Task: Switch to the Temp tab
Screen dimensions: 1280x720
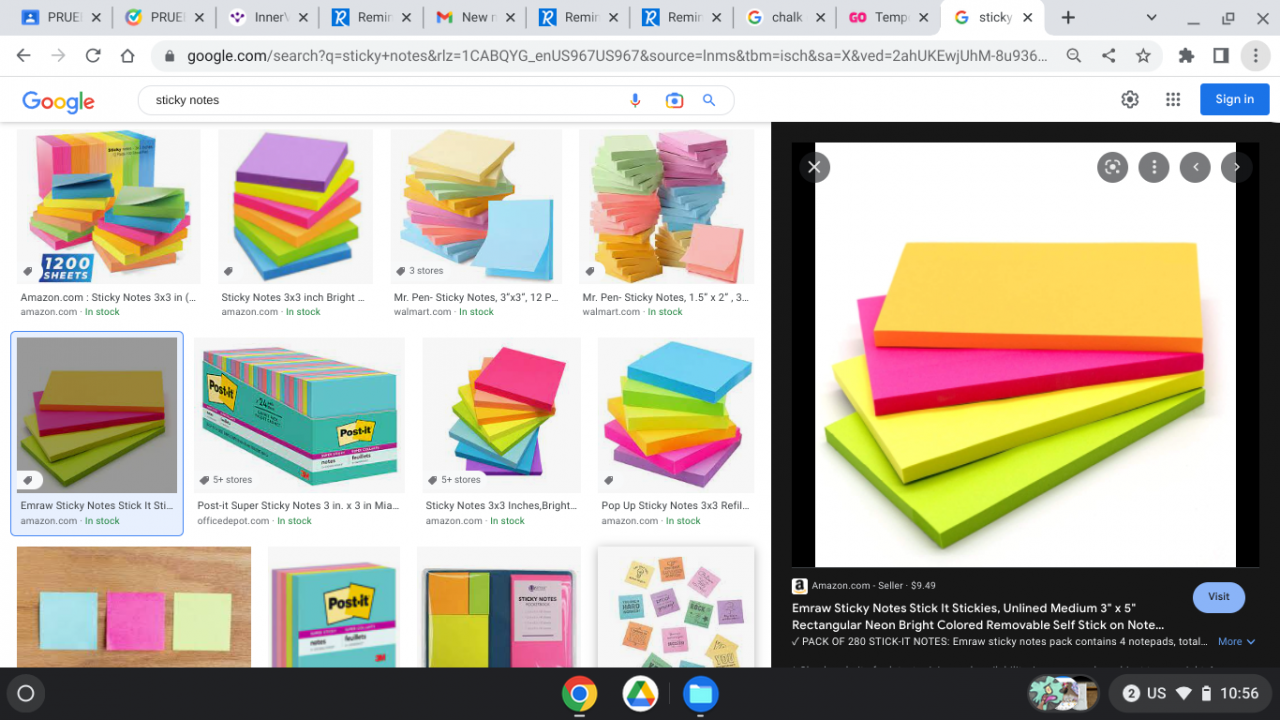Action: (888, 17)
